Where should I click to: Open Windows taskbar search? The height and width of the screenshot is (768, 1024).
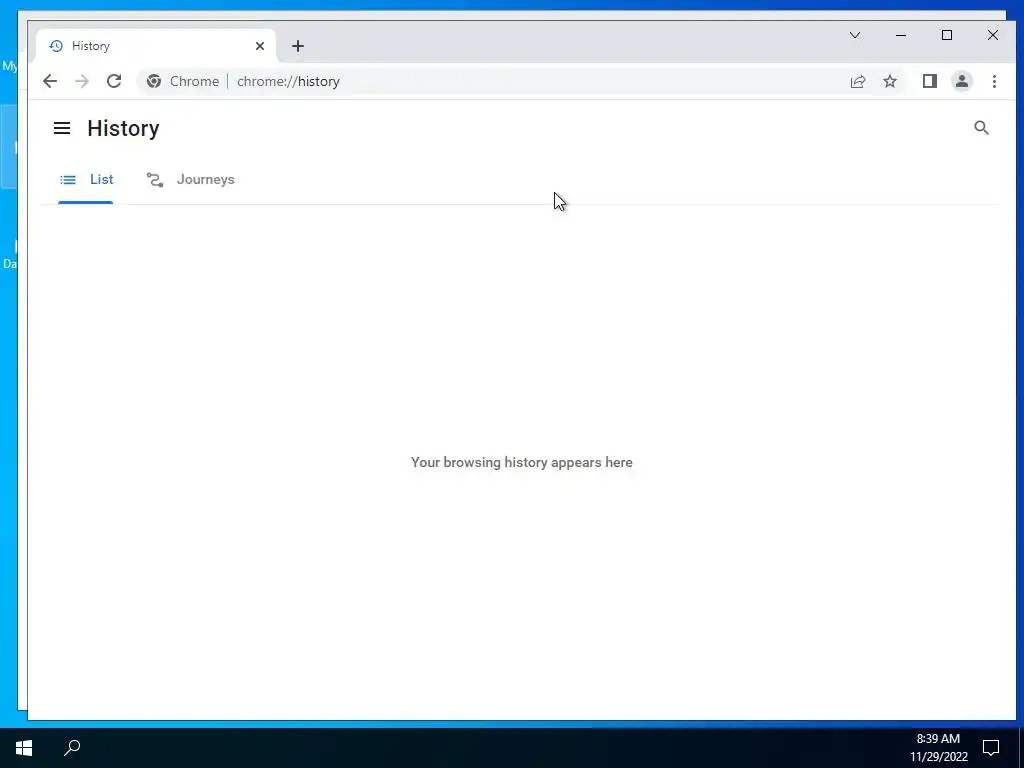(72, 748)
